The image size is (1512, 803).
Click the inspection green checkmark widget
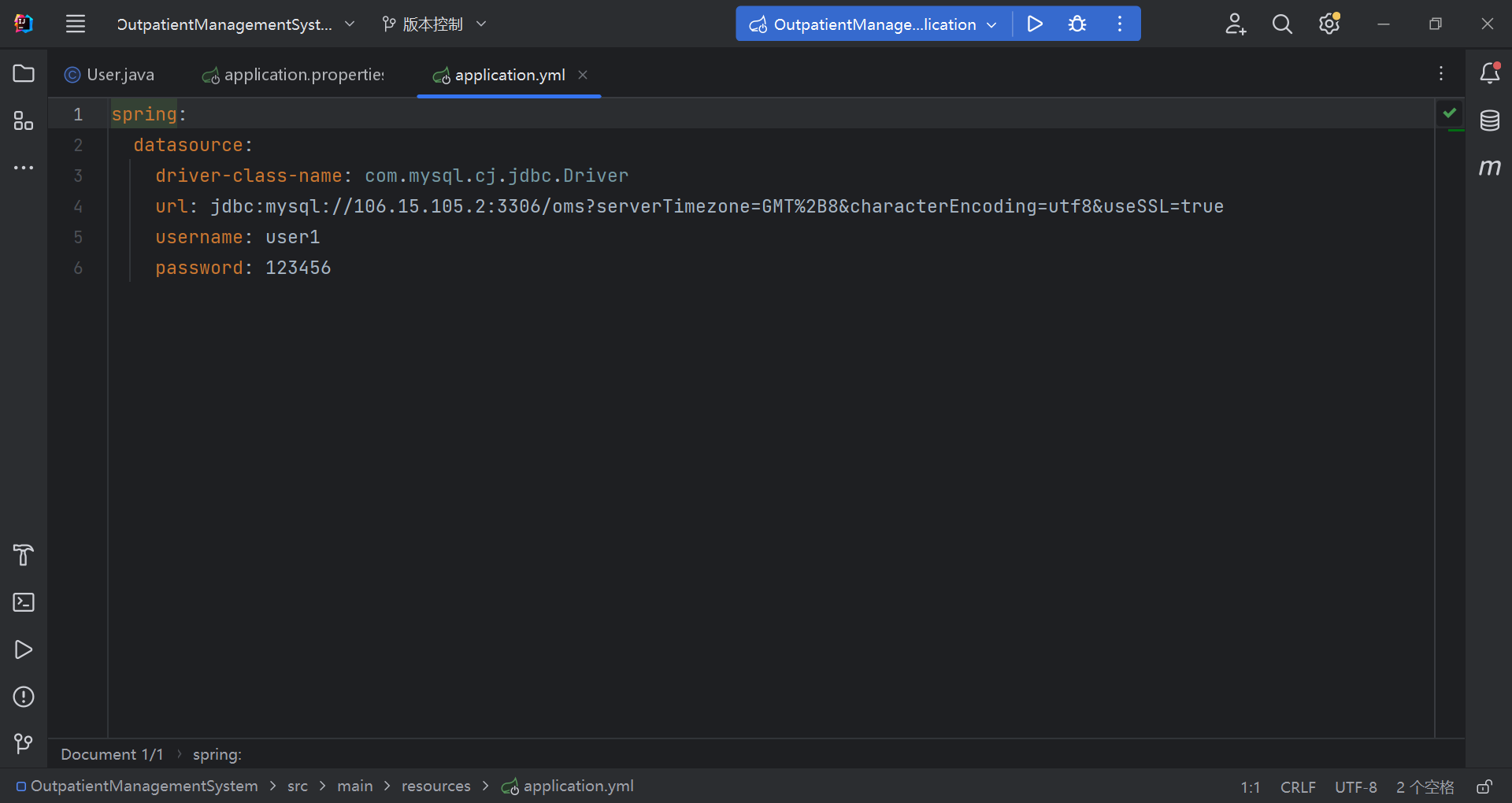[1450, 113]
